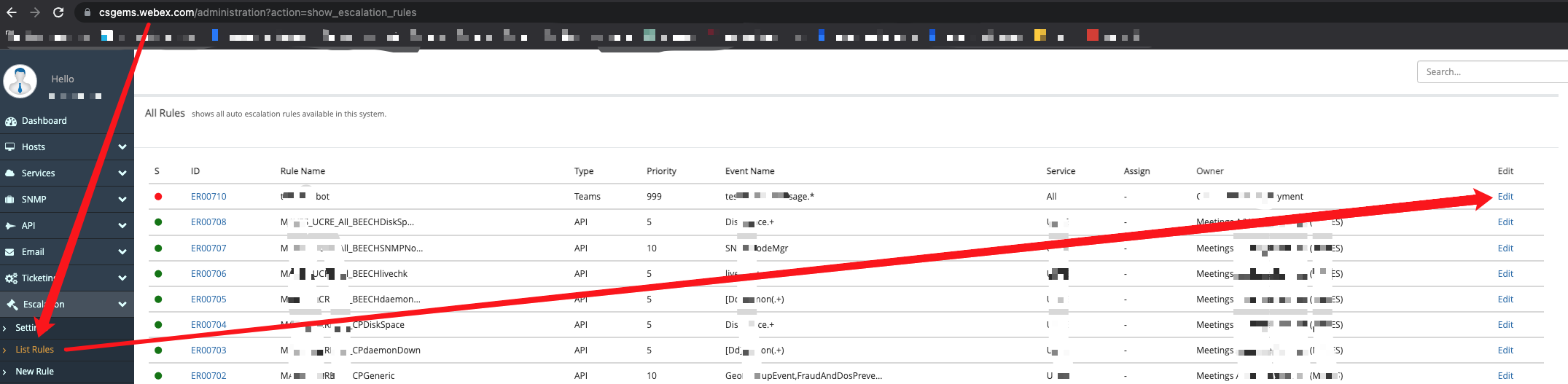Click the Email envelope icon

tap(10, 251)
